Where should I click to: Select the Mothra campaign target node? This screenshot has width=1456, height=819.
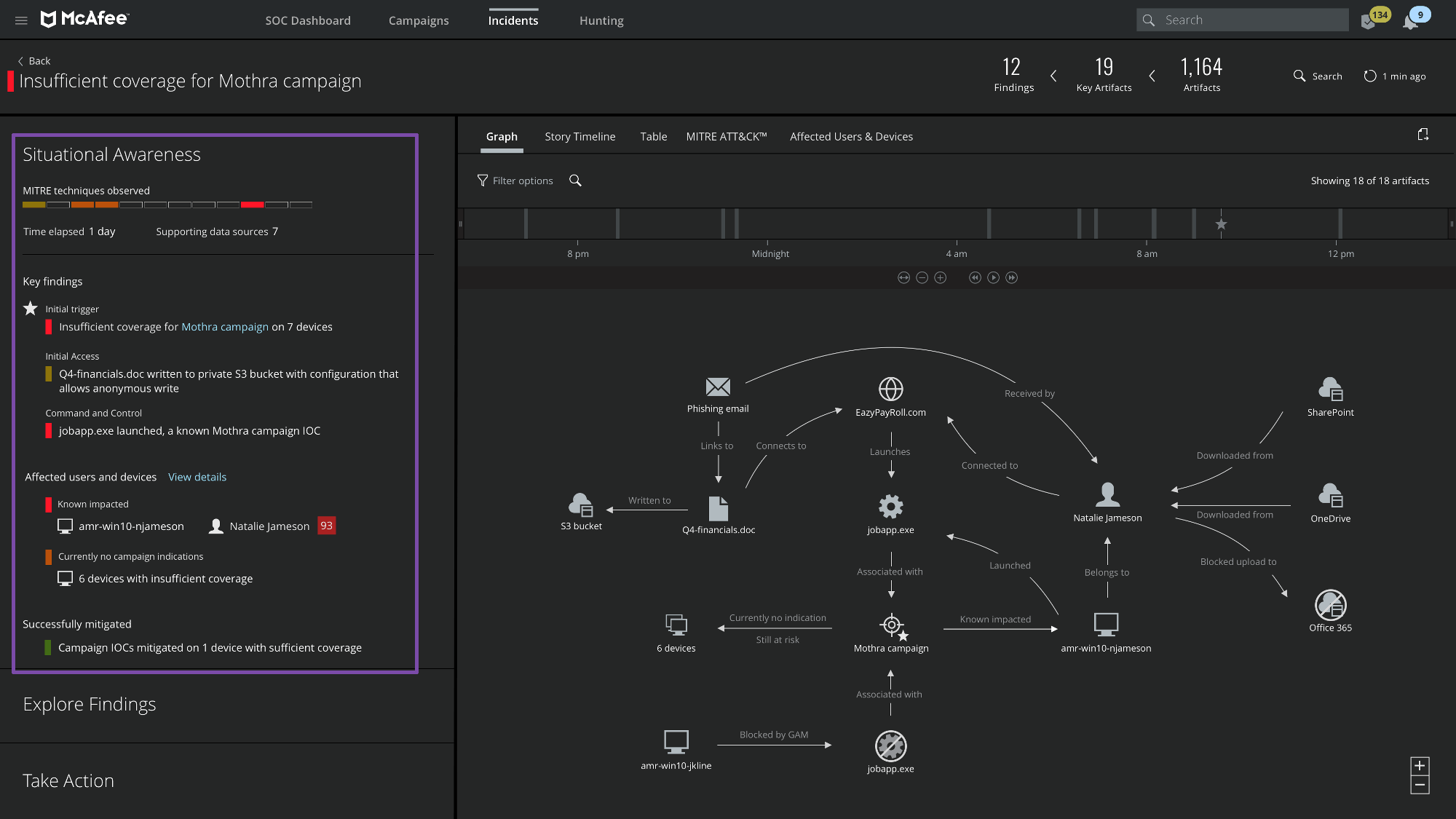[x=893, y=626]
